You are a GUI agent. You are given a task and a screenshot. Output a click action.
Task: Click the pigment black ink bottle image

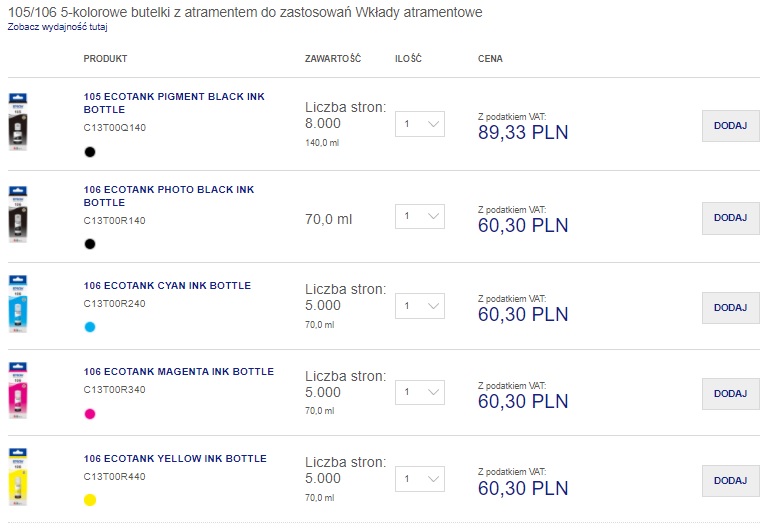[x=18, y=122]
